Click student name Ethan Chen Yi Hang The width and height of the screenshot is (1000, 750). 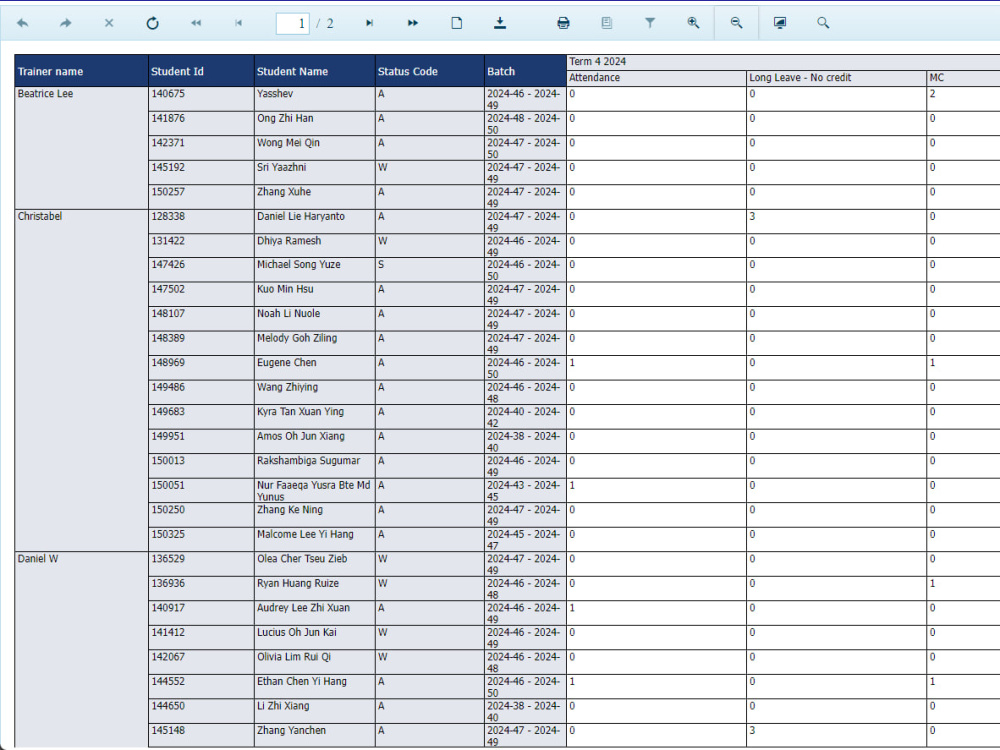click(x=302, y=682)
